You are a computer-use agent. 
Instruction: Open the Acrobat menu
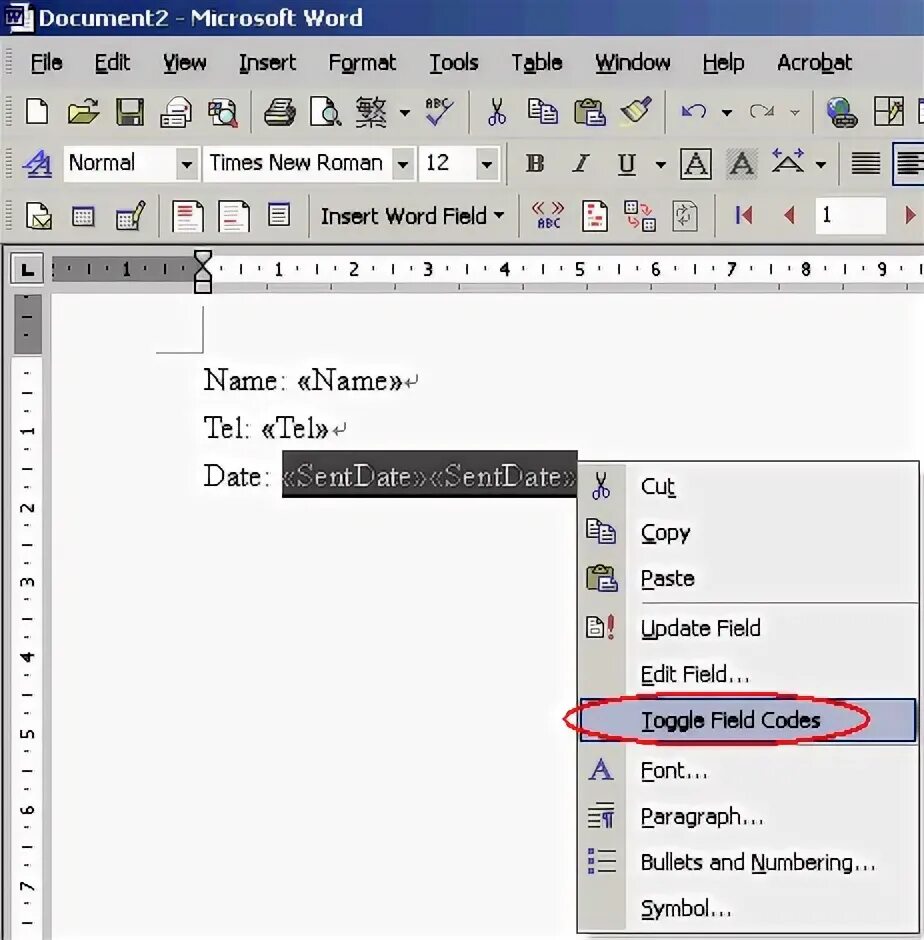click(x=814, y=62)
